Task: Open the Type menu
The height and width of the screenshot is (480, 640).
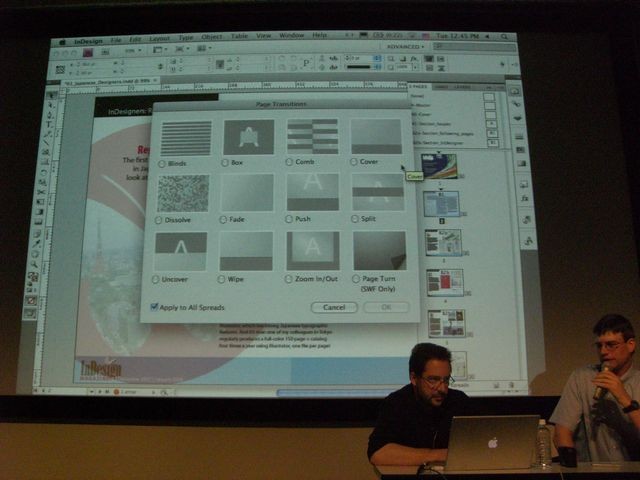Action: click(186, 38)
